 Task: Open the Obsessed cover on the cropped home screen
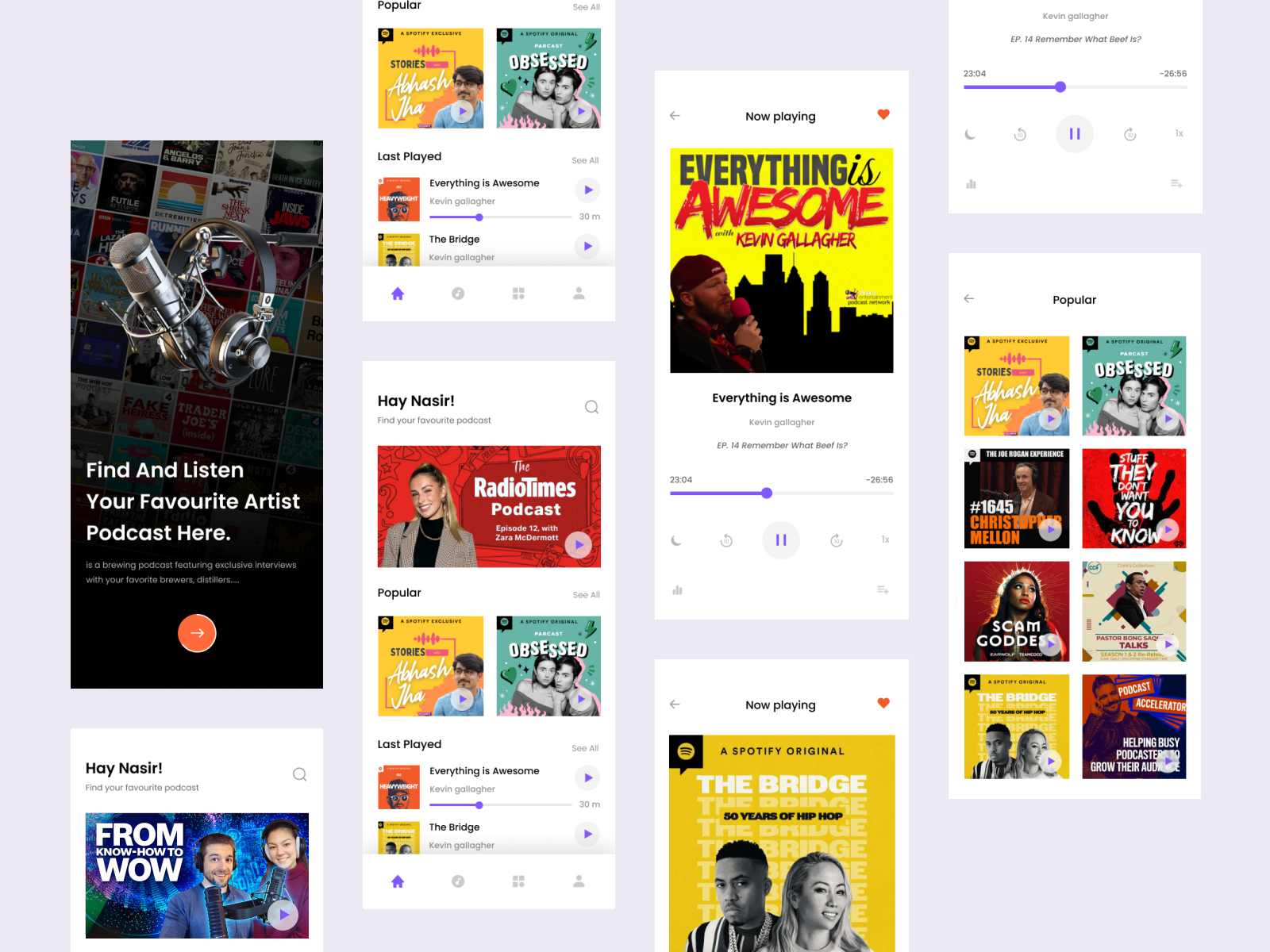tap(548, 79)
